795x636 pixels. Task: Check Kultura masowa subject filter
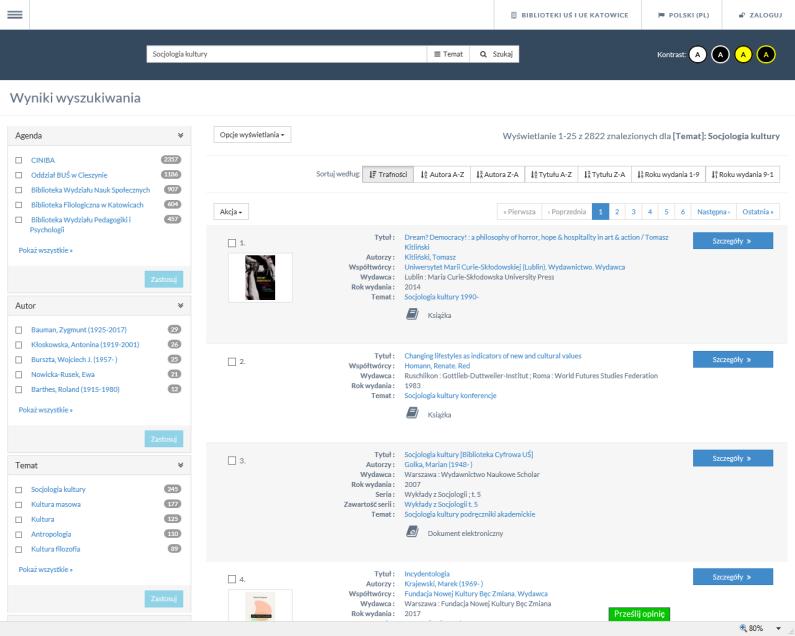pos(19,505)
